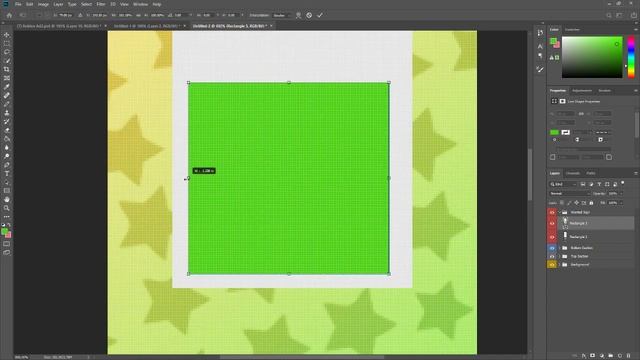Select the Rectangle shape tool
This screenshot has width=640, height=360.
(7, 191)
